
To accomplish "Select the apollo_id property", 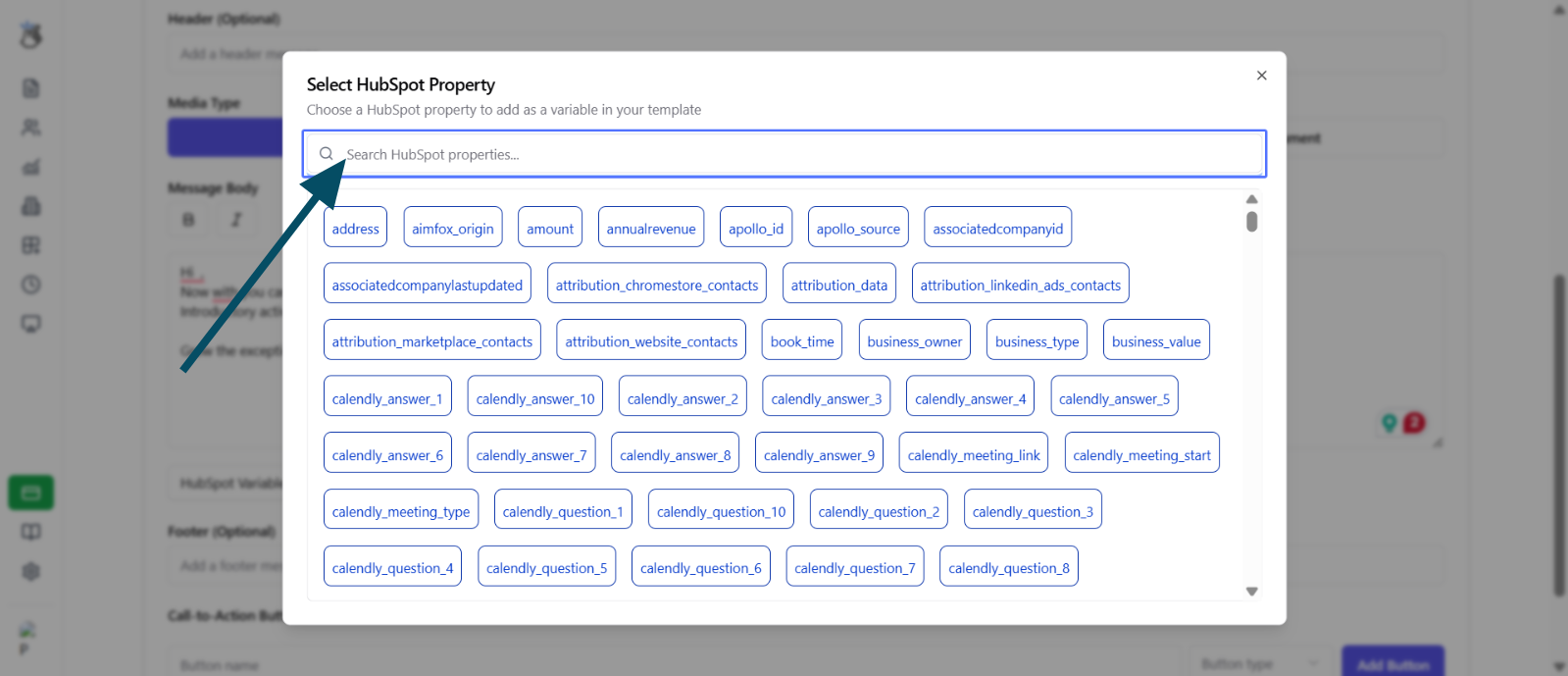I will [x=756, y=228].
